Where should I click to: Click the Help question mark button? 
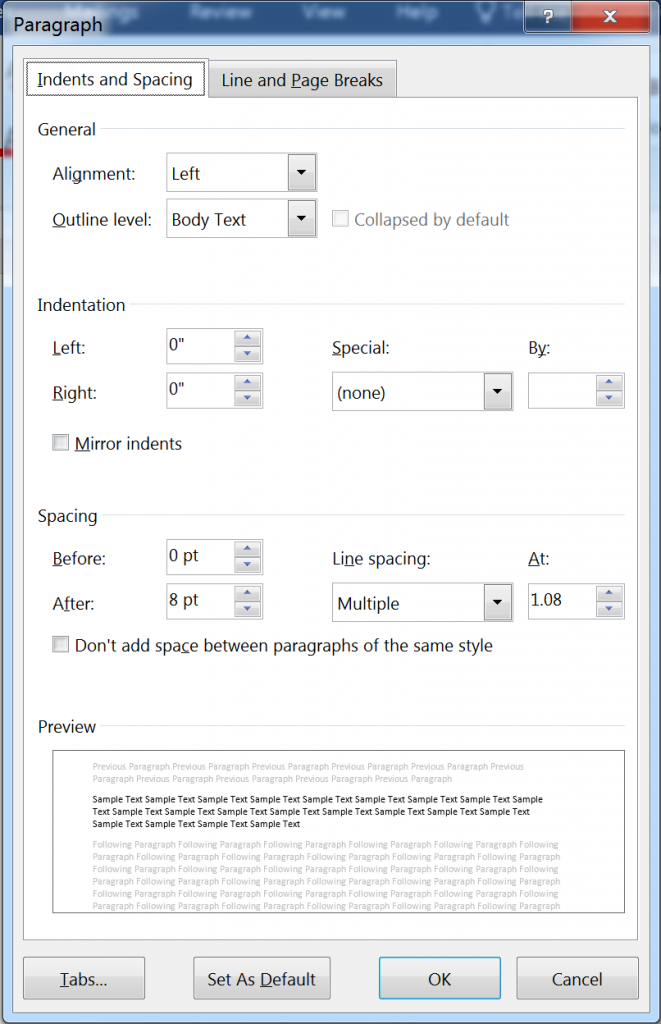pyautogui.click(x=548, y=16)
